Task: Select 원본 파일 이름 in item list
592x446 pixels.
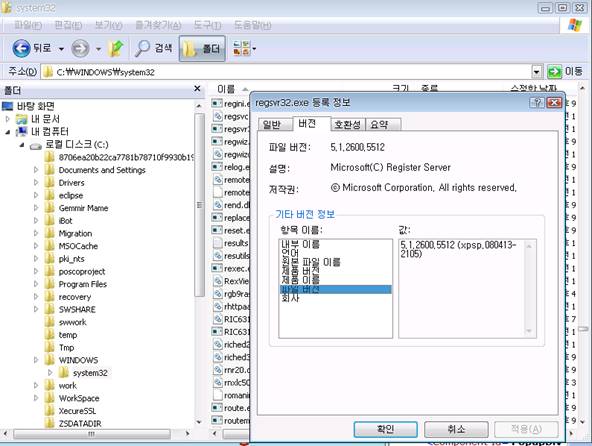Action: coord(311,262)
